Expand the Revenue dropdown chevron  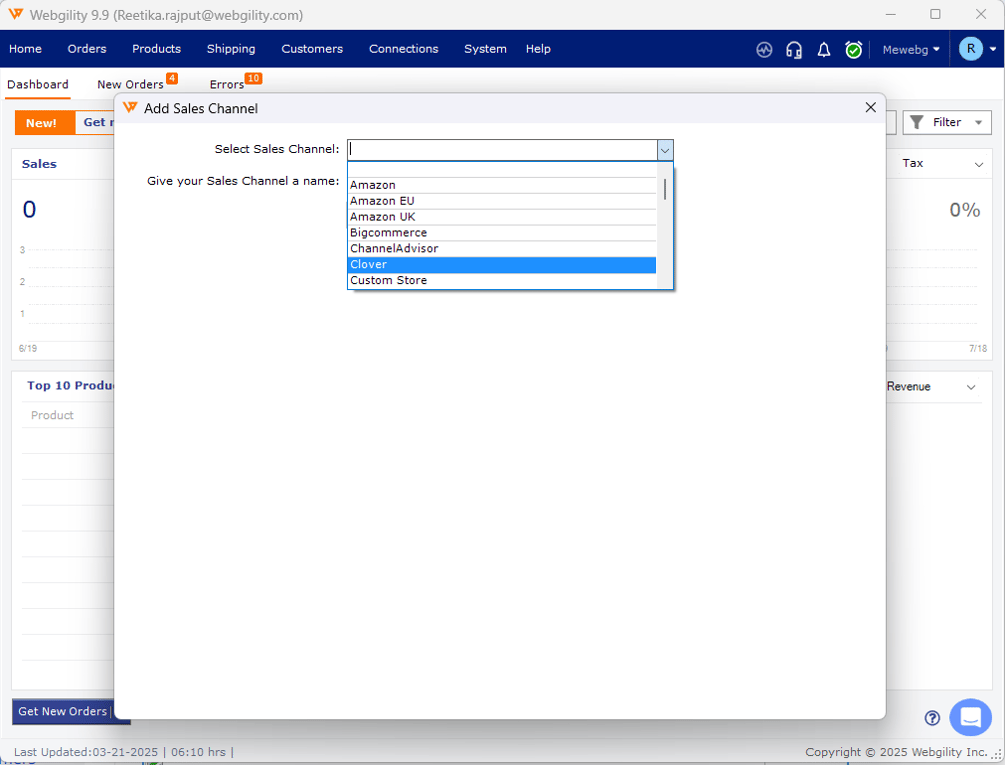[x=971, y=387]
